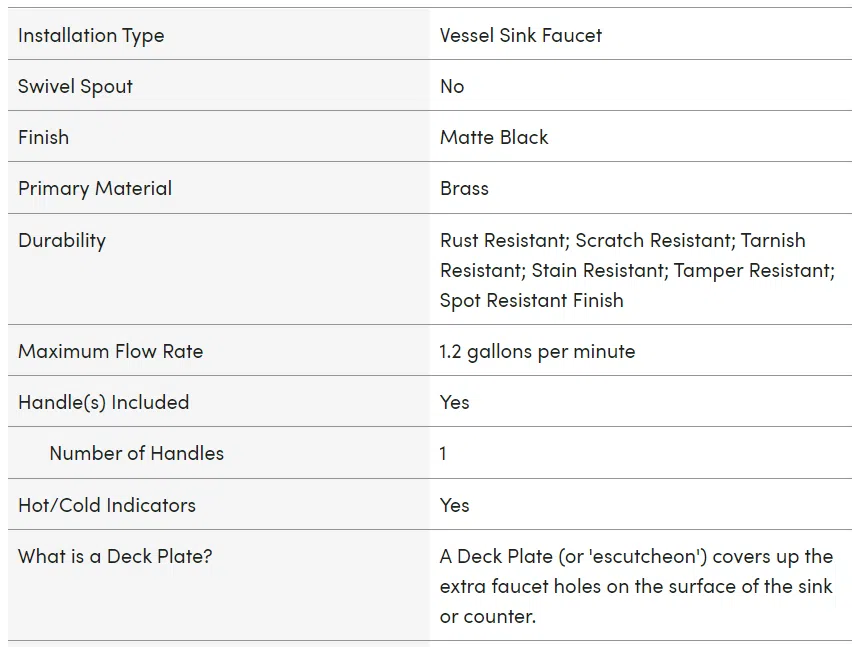Image resolution: width=857 pixels, height=647 pixels.
Task: Select the Vessel Sink Faucet value
Action: point(520,36)
